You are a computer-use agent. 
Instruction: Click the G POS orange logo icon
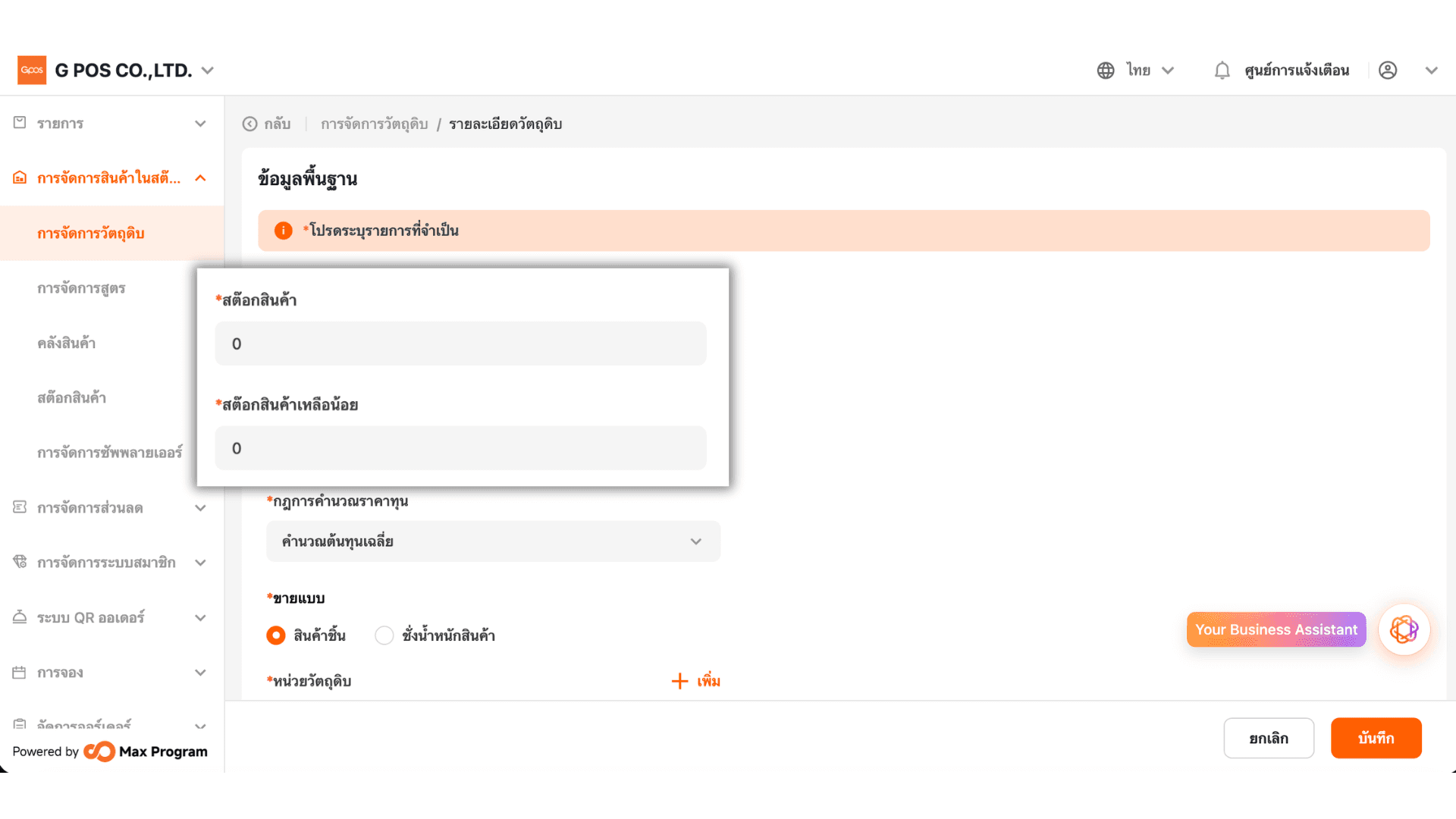click(x=32, y=70)
